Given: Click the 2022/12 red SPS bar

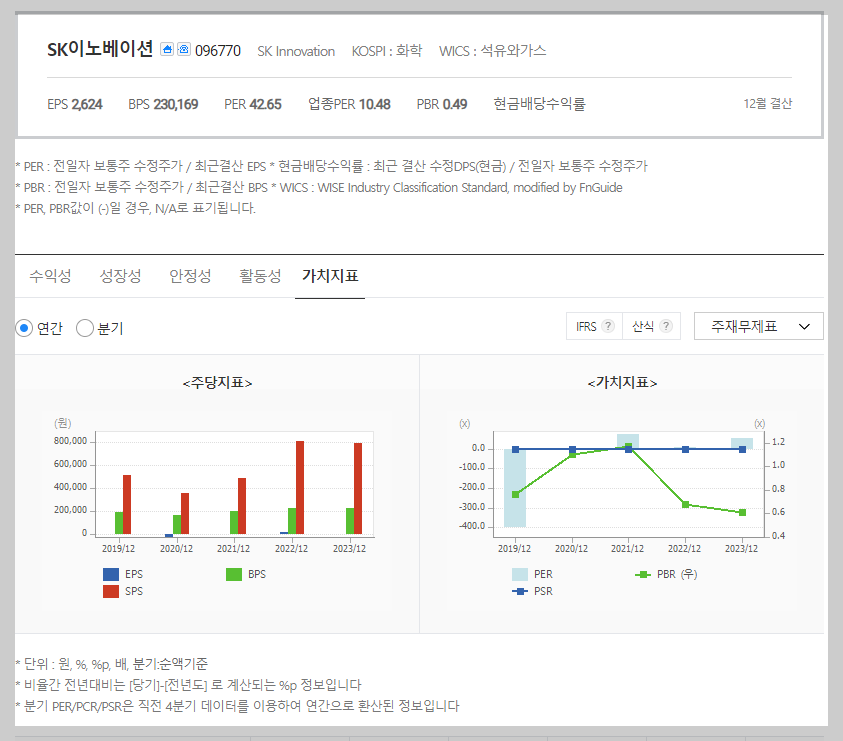Looking at the screenshot, I should pos(300,487).
